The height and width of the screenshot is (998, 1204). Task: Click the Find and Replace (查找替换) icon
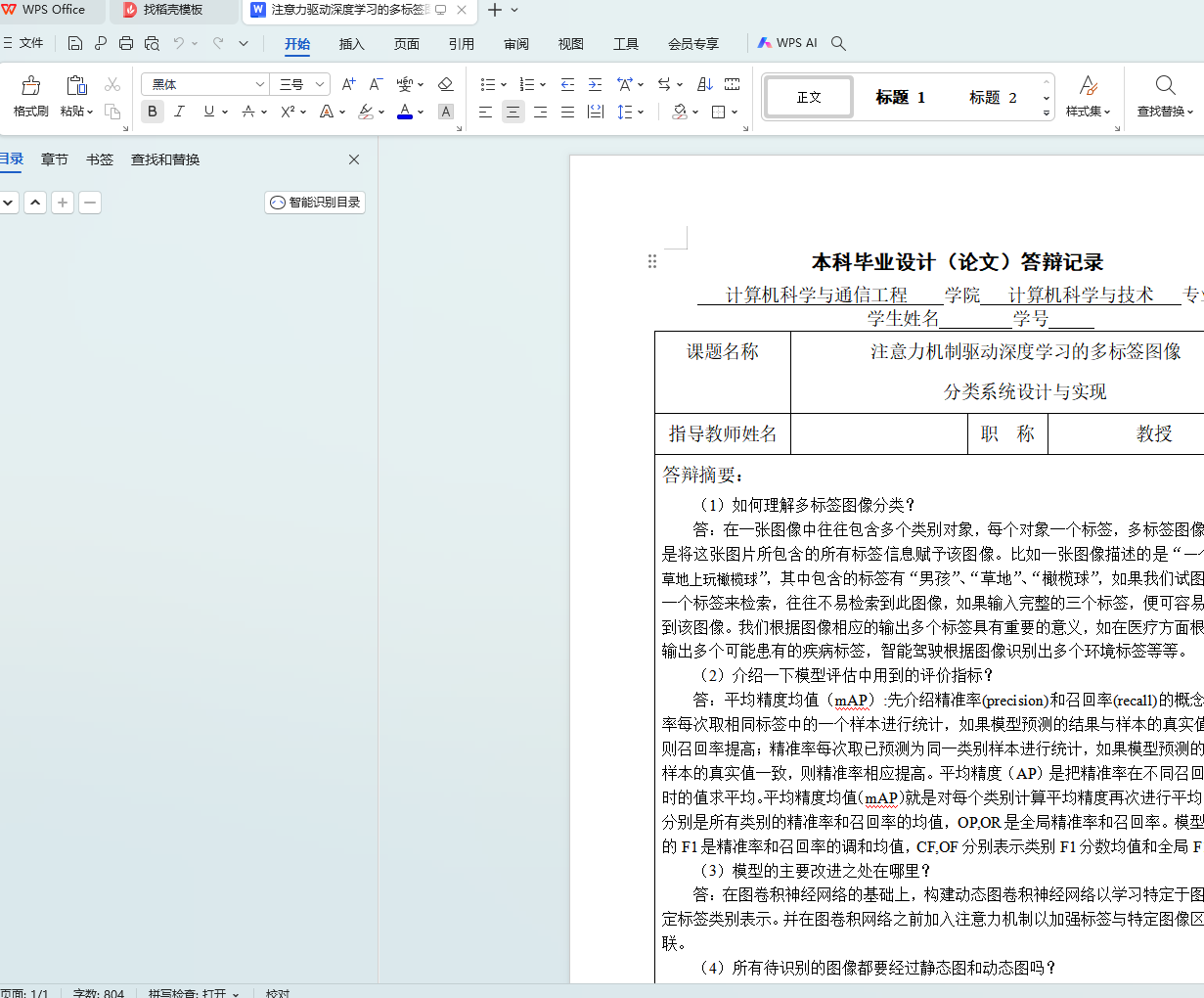click(x=1165, y=85)
